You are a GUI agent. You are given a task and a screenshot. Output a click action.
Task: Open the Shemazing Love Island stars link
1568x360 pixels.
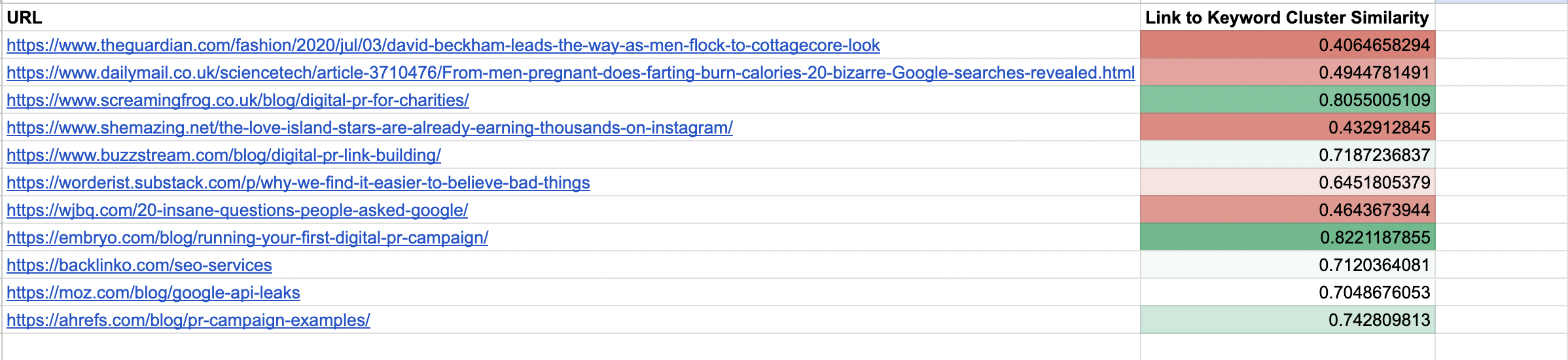[370, 128]
